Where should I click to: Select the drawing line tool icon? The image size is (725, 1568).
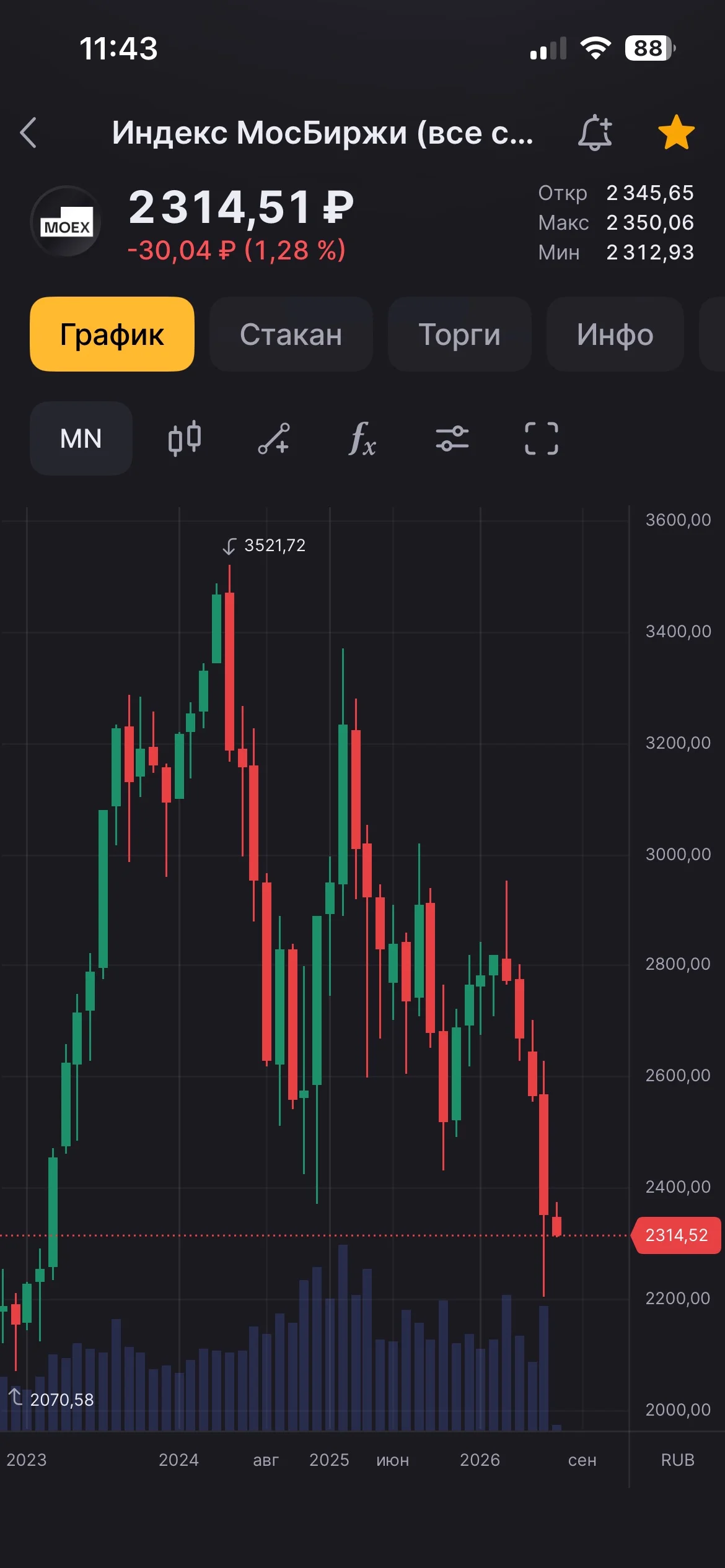click(274, 438)
